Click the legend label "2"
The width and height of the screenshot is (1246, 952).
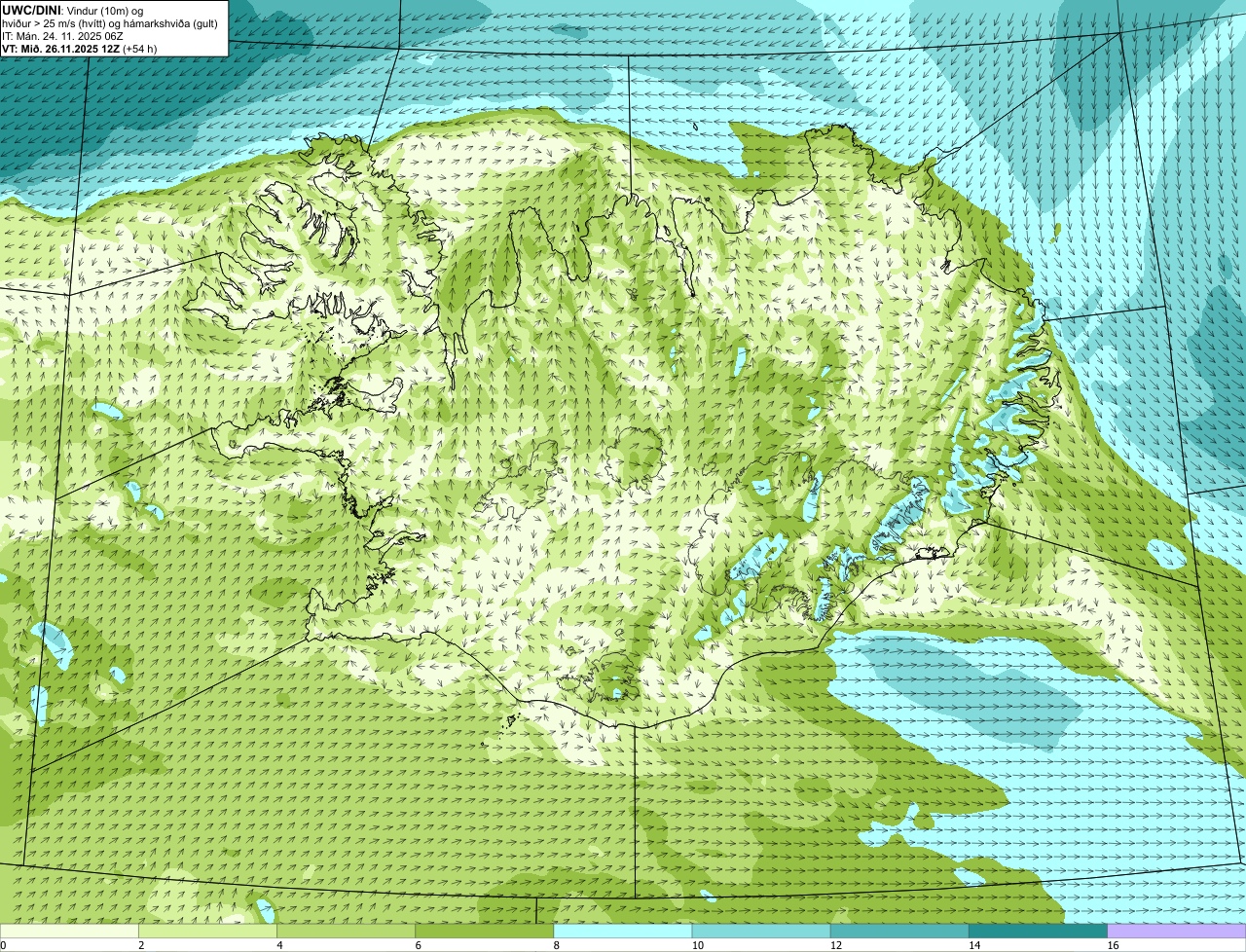[x=141, y=945]
